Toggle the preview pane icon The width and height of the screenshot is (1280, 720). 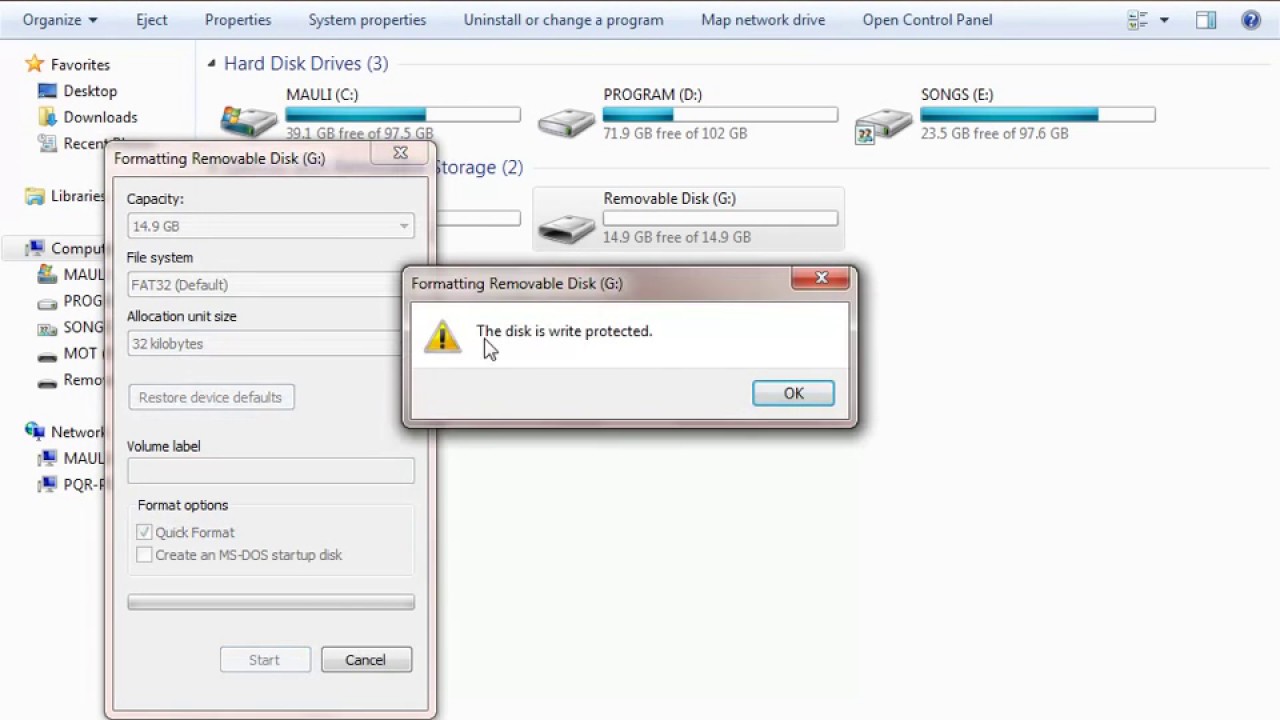pos(1206,20)
